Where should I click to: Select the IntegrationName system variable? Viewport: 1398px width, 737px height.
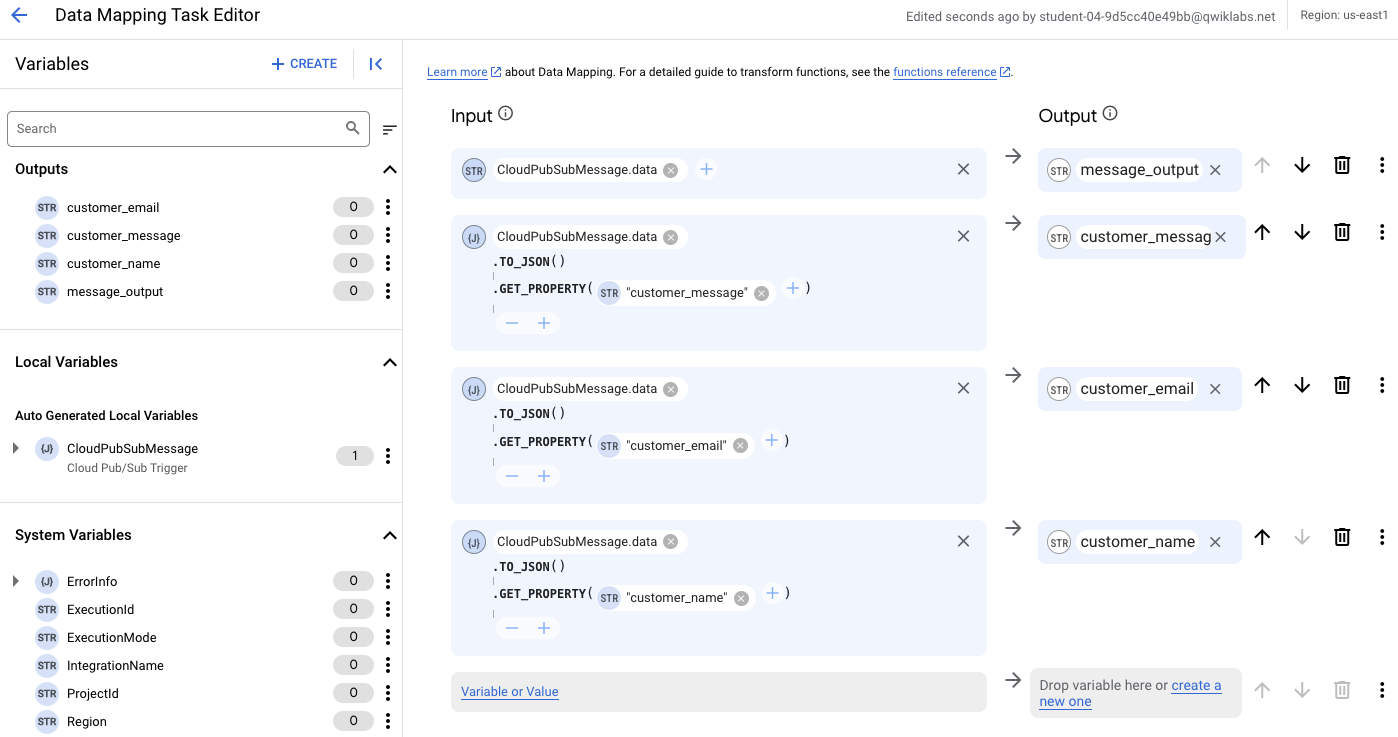click(115, 665)
